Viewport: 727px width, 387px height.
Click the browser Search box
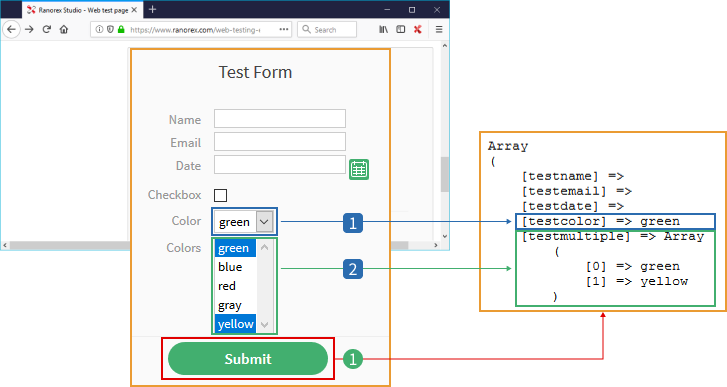click(x=327, y=29)
